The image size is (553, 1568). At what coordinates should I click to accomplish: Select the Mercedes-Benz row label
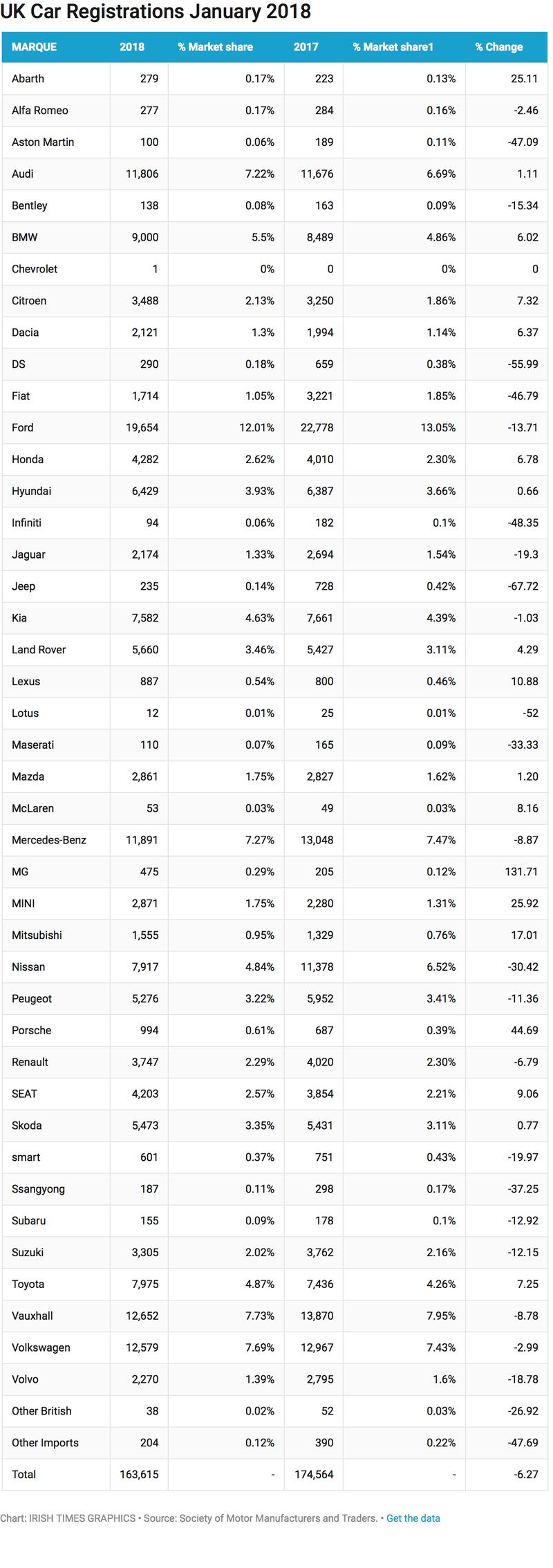coord(49,840)
